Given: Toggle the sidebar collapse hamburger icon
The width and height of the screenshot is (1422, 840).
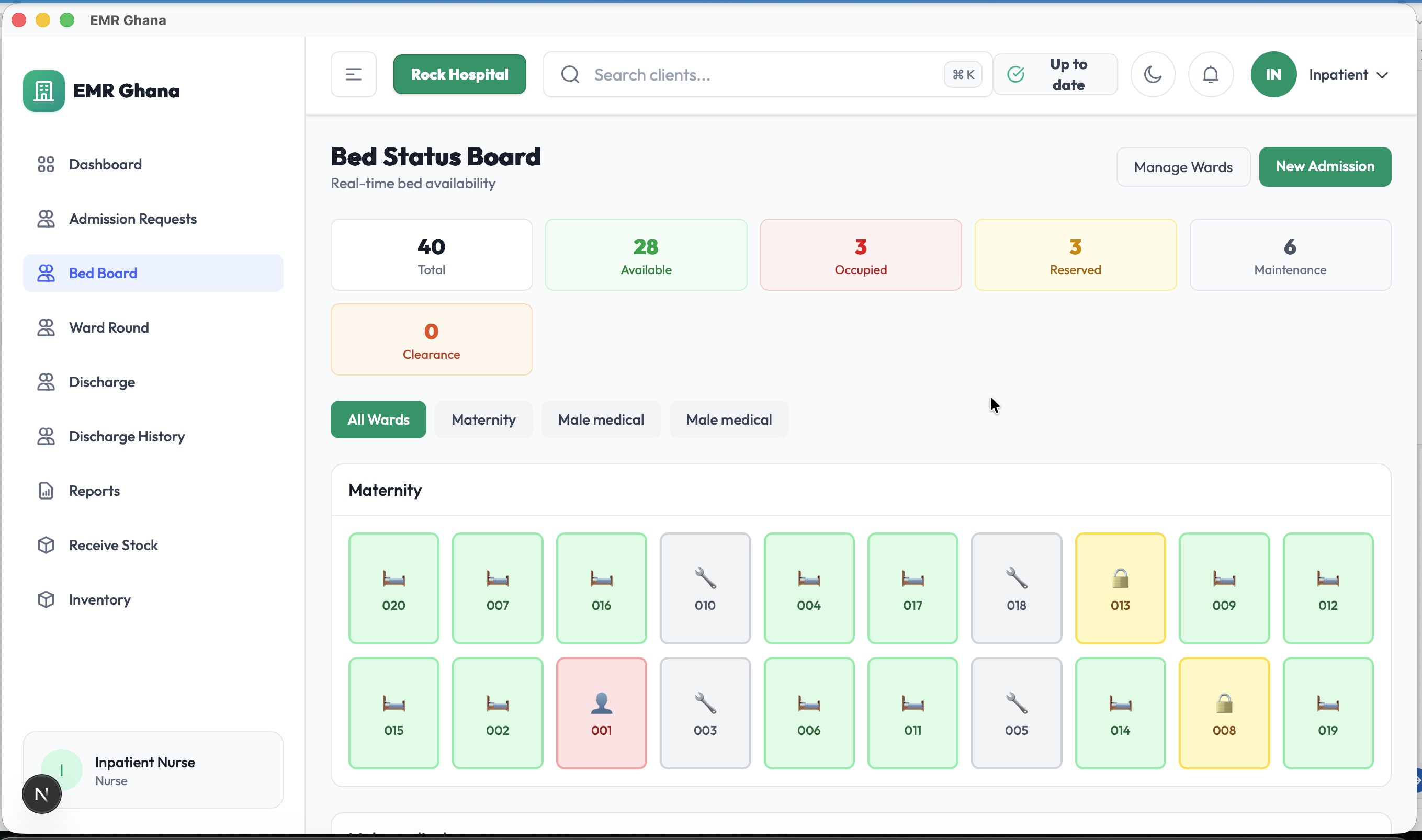Looking at the screenshot, I should [353, 74].
